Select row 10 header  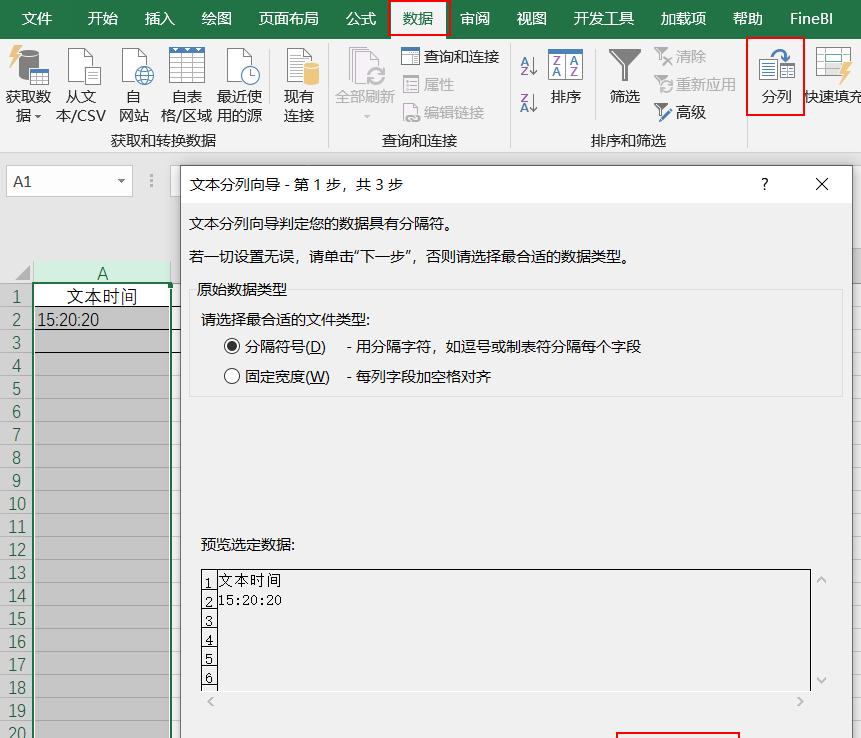pos(16,504)
